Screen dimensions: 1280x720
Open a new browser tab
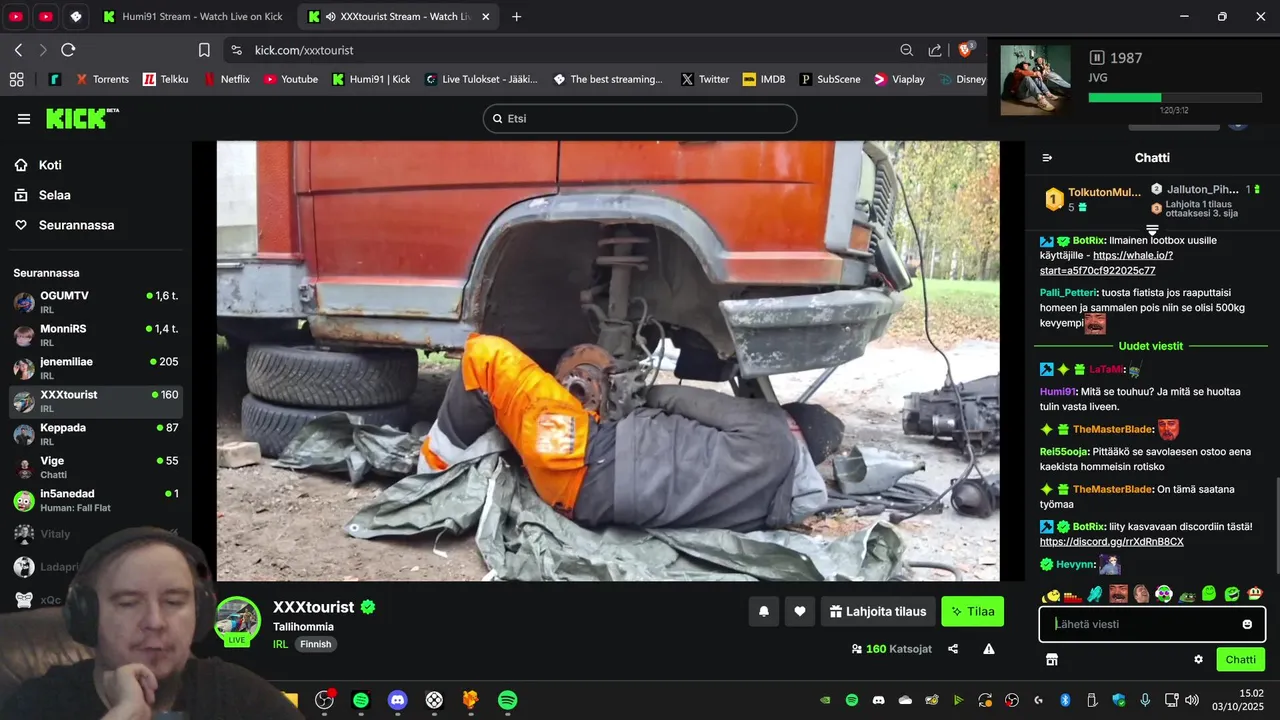point(517,17)
